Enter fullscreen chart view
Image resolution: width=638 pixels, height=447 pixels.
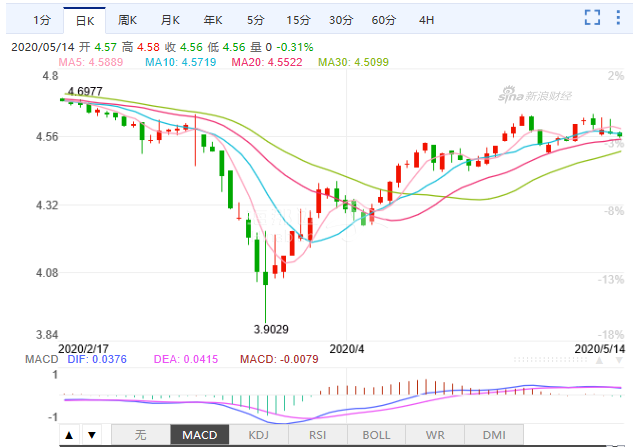pos(592,18)
